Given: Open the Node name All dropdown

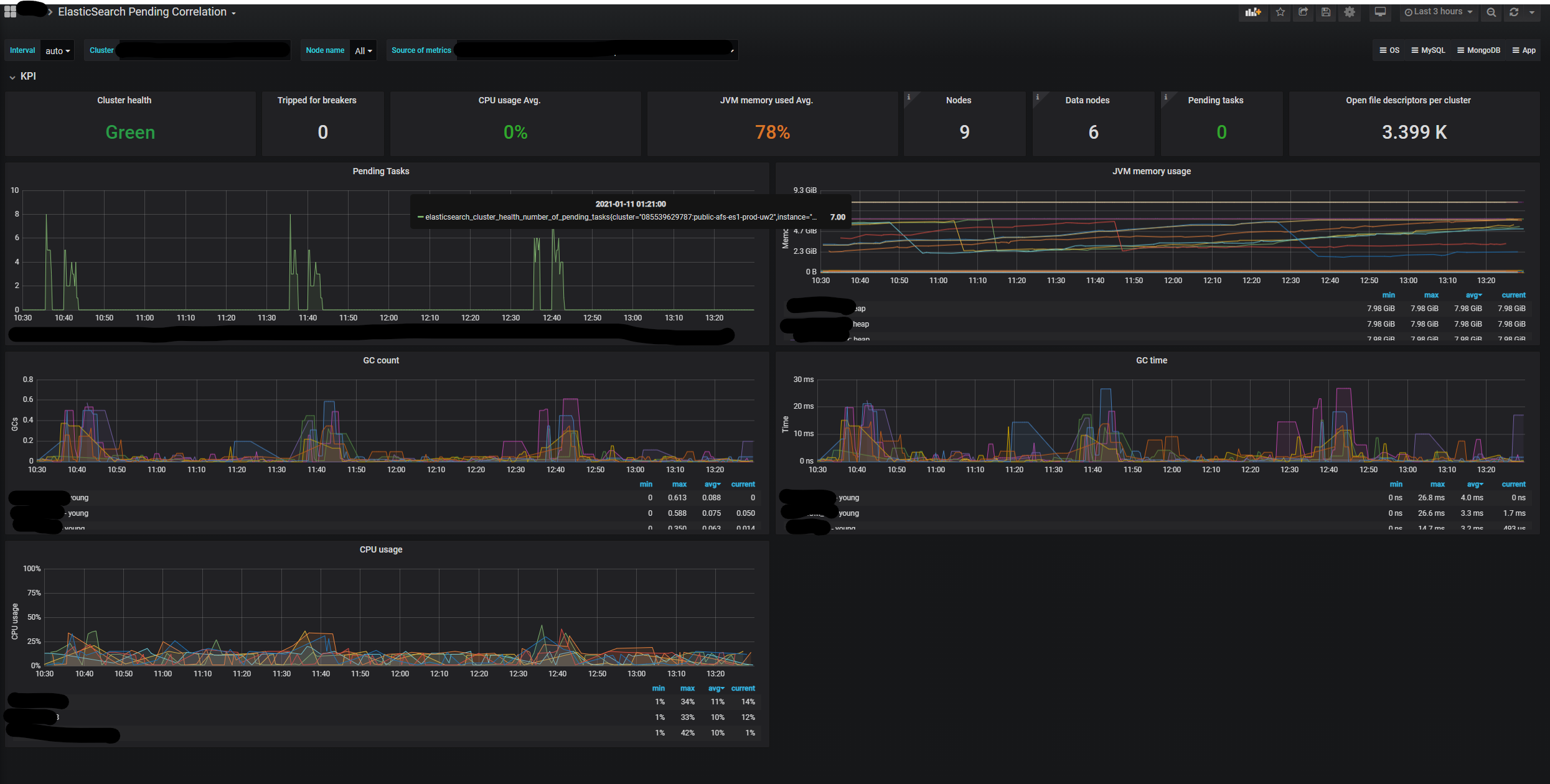Looking at the screenshot, I should (363, 51).
